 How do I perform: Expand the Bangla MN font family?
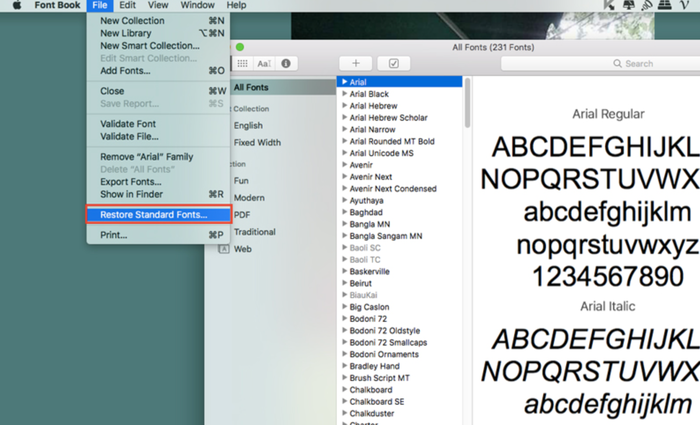(x=345, y=224)
